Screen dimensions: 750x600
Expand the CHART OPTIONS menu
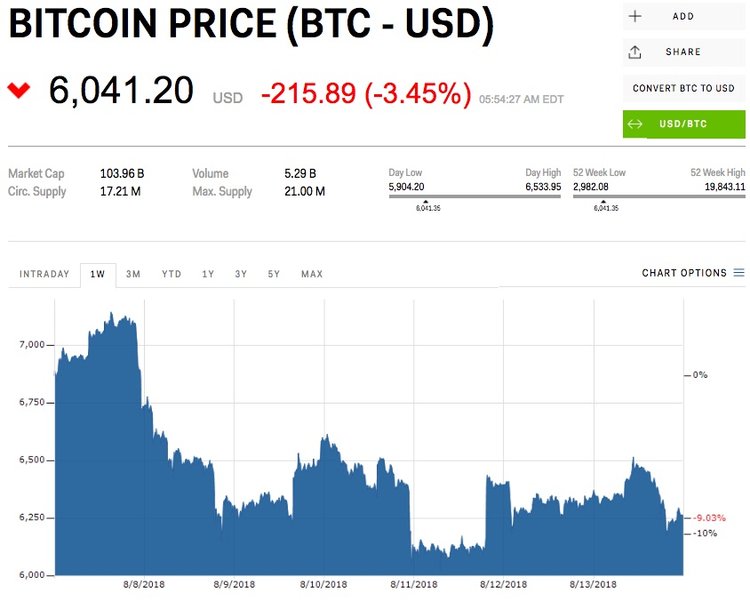(x=693, y=273)
